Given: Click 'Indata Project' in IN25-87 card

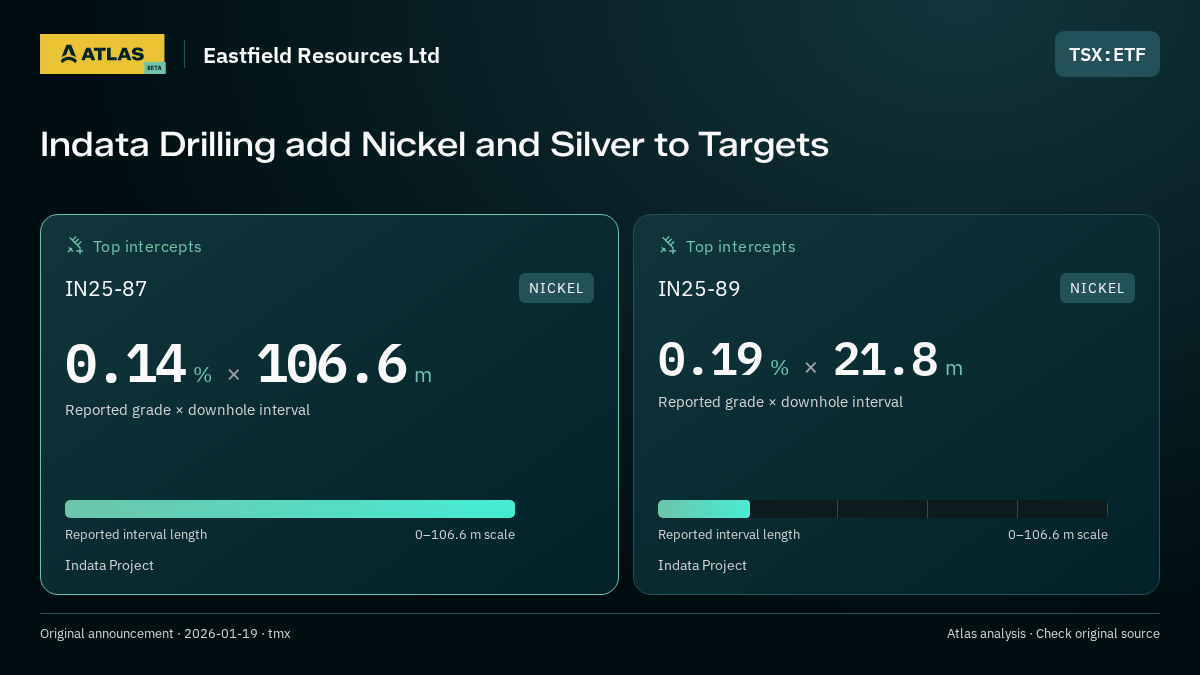Looking at the screenshot, I should pos(109,566).
